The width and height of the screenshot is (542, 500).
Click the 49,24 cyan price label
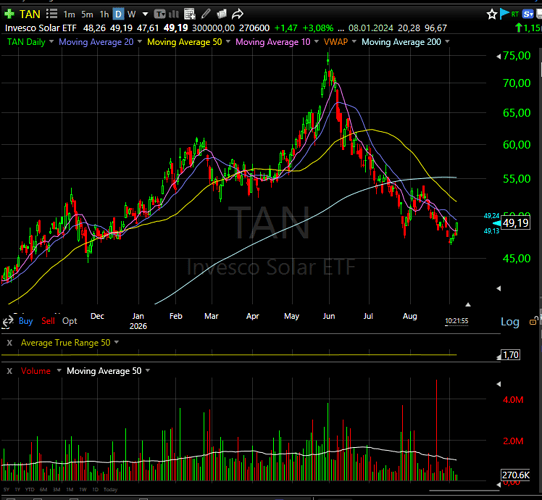[492, 216]
